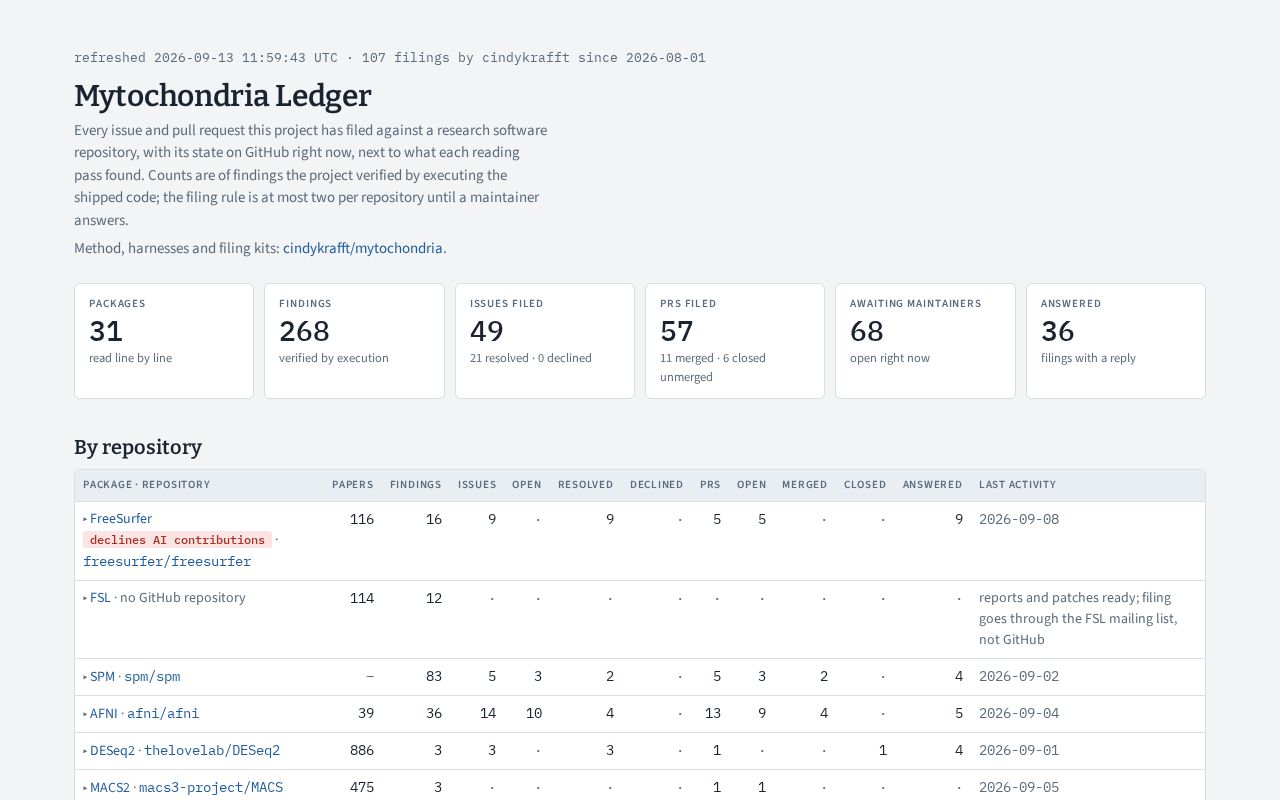Screen dimensions: 1280x800
Task: Click AFNI's issues count 14
Action: point(488,714)
